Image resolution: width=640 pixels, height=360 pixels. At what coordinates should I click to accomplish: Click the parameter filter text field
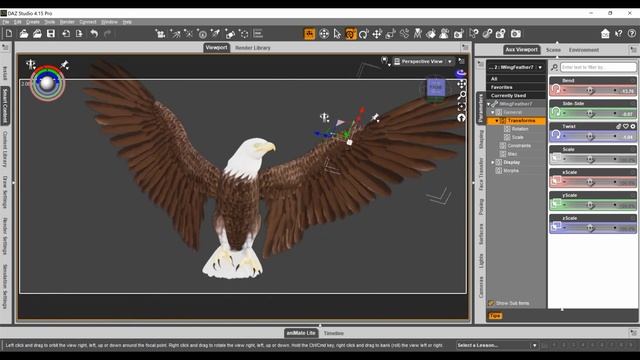pos(598,67)
